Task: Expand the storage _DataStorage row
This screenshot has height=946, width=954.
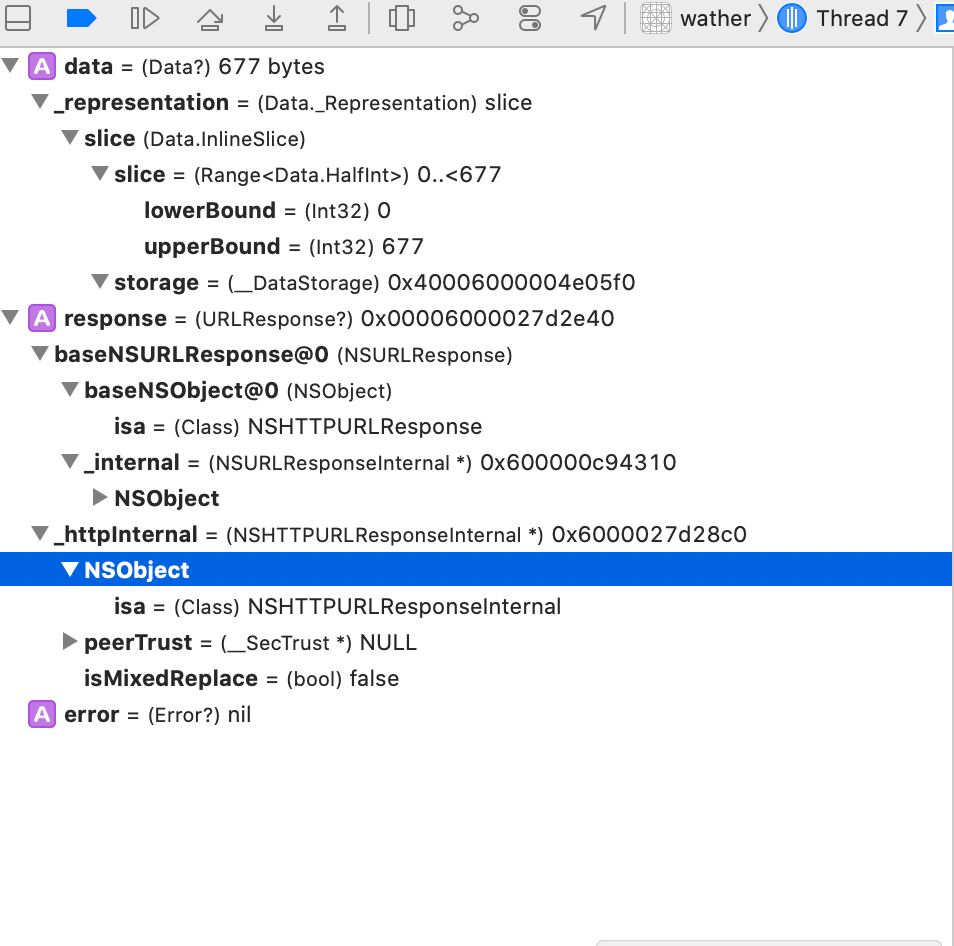Action: pyautogui.click(x=100, y=281)
